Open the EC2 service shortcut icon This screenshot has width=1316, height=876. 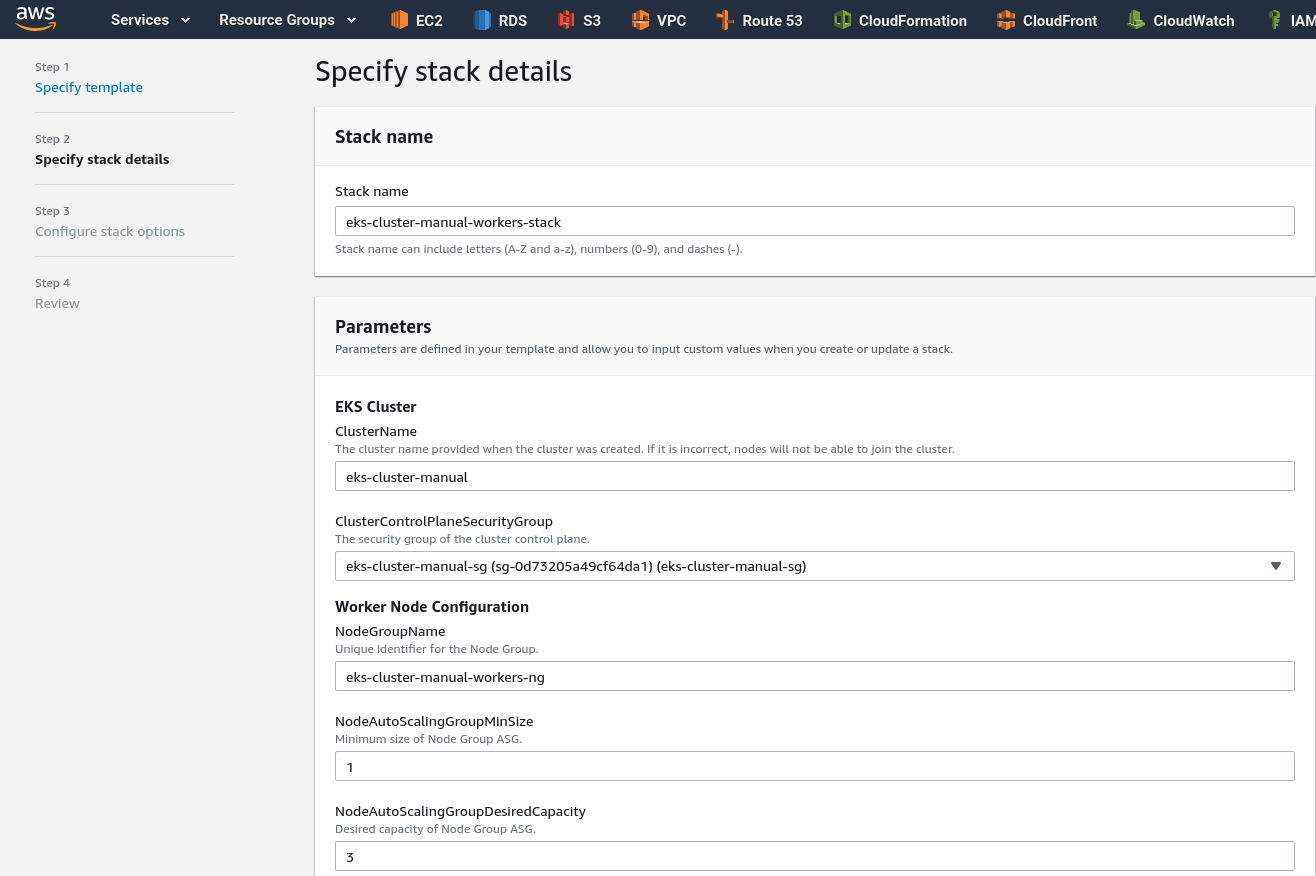400,20
